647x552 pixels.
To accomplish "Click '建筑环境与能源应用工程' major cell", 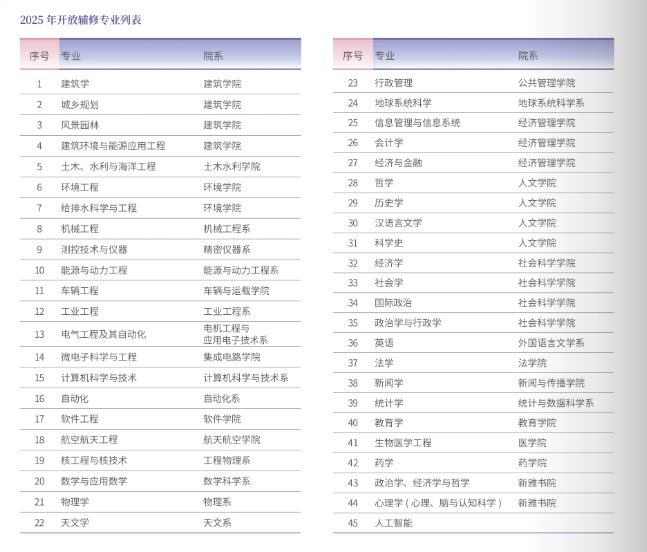I will [113, 146].
